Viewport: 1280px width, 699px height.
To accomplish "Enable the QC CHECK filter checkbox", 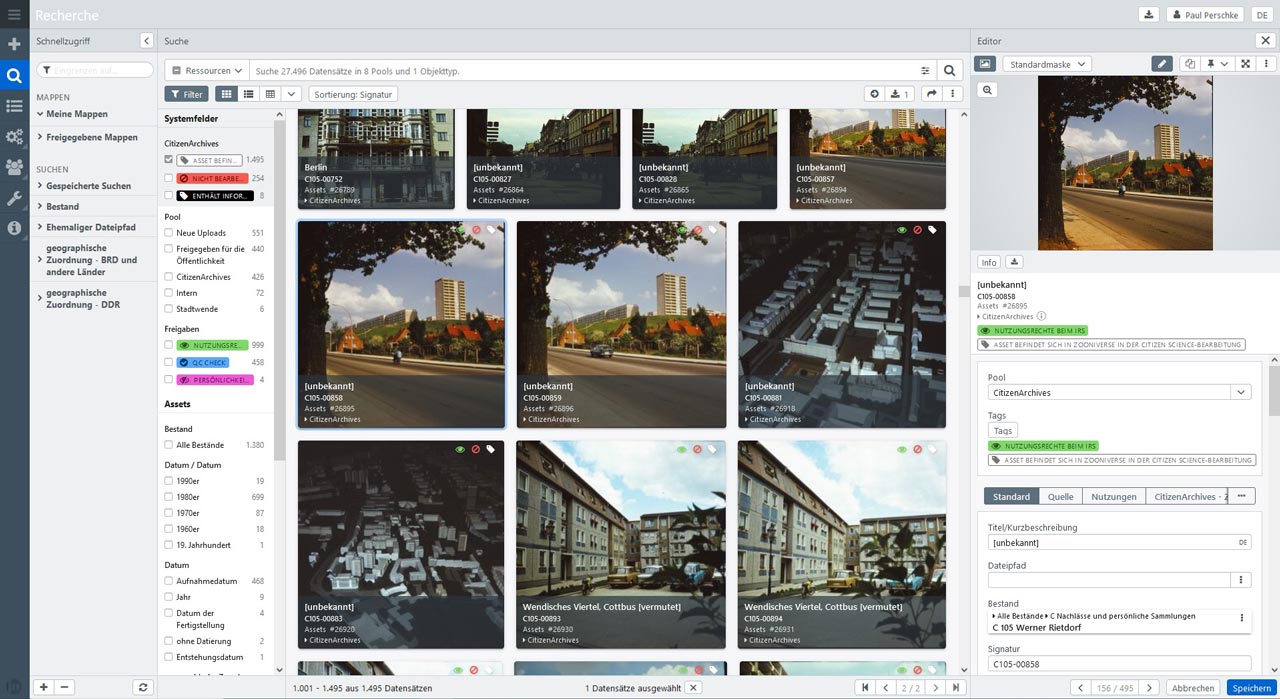I will click(169, 362).
